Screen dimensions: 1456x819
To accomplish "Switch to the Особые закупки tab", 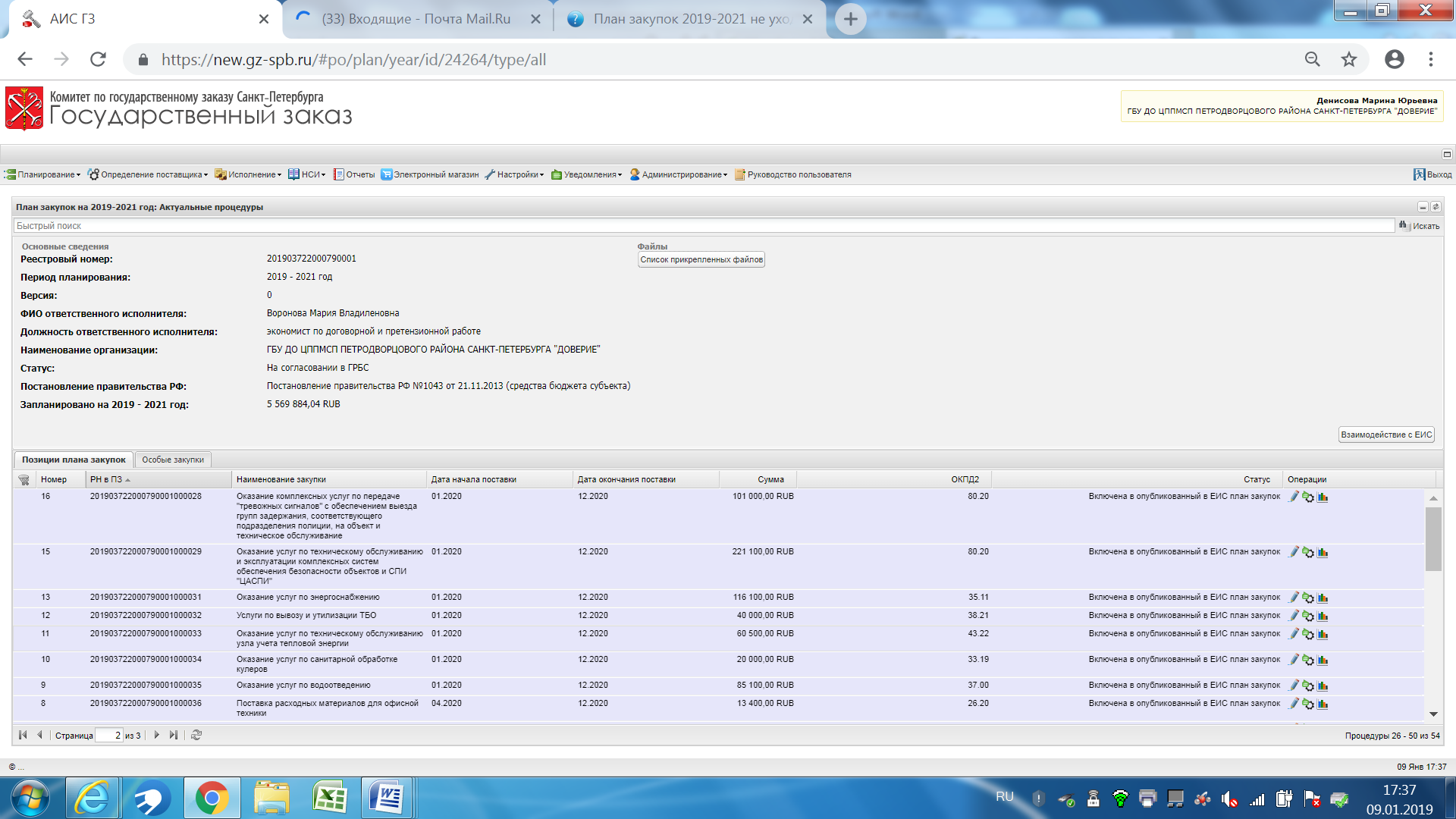I will (x=173, y=460).
